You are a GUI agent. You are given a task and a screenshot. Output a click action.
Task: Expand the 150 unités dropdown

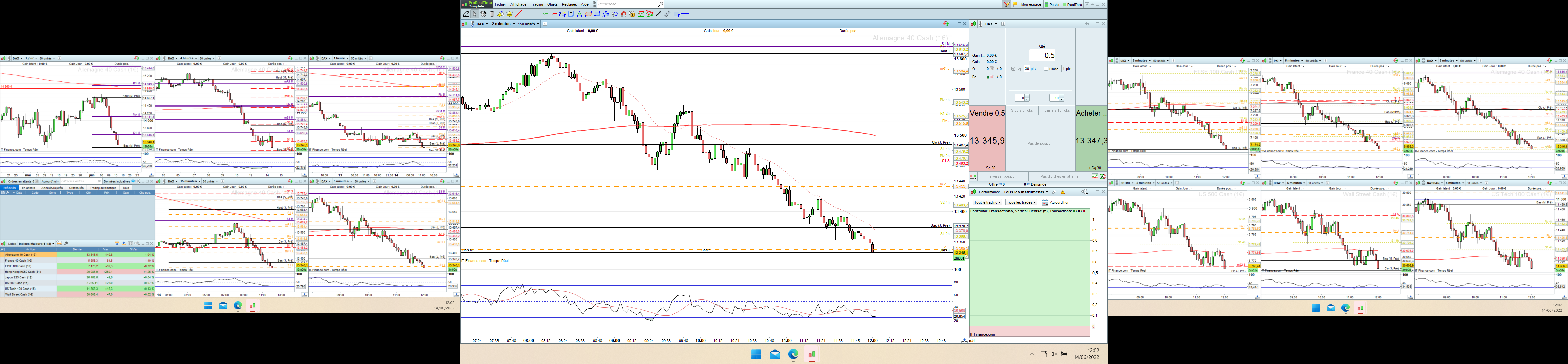(x=529, y=24)
